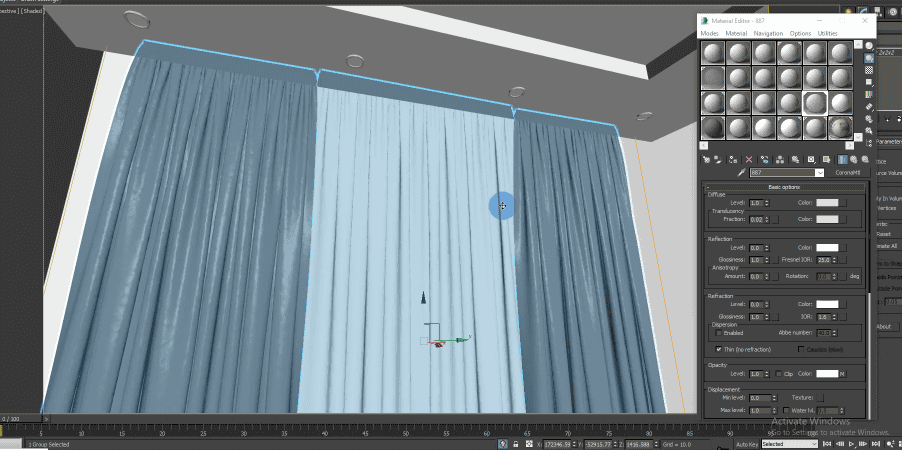The height and width of the screenshot is (450, 902).
Task: Click sample slots scroll-down arrow
Action: (858, 137)
